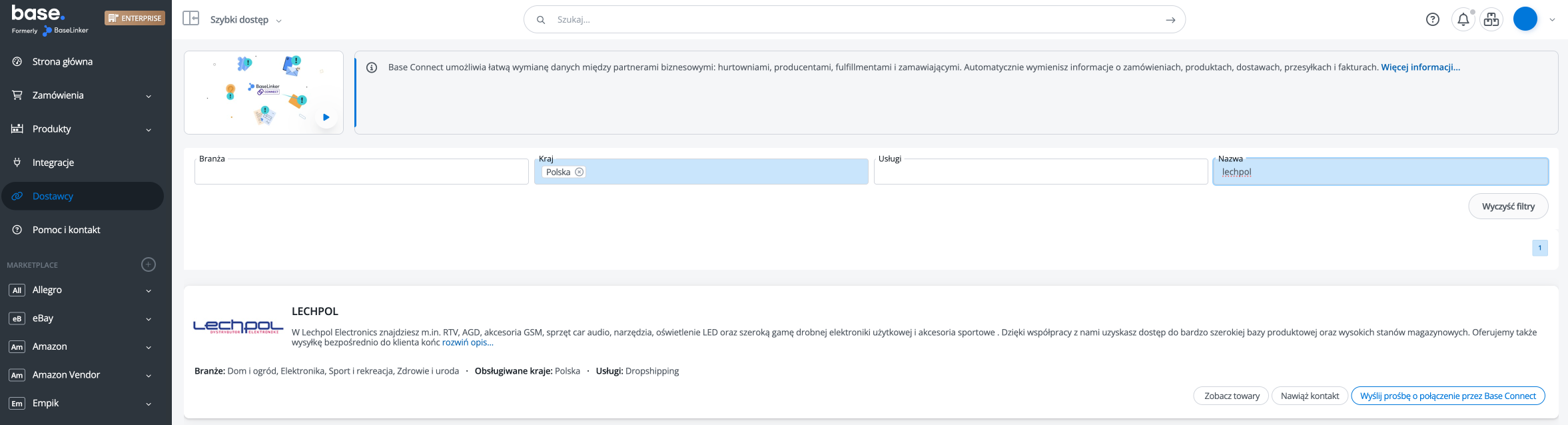Open Allegro marketplace item
Screen dimensions: 1568x425
pos(47,290)
